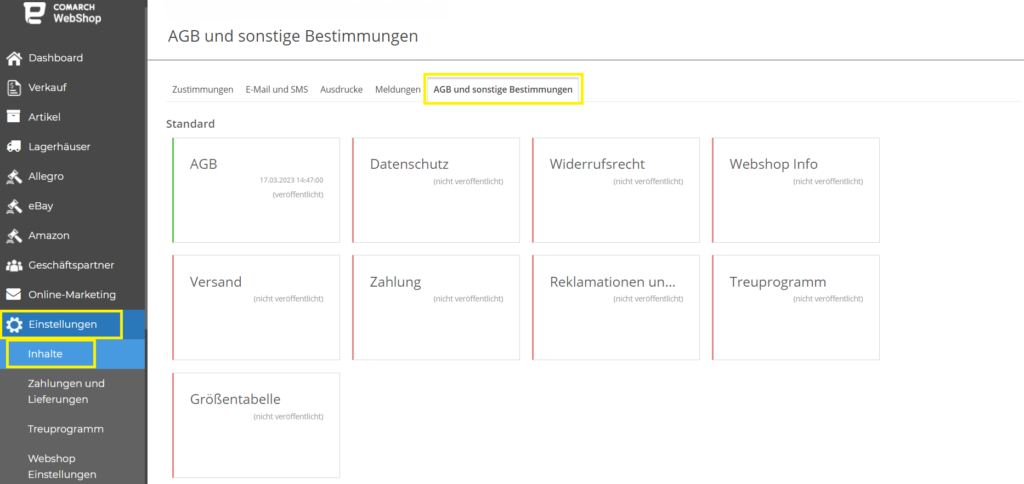This screenshot has width=1024, height=484.
Task: Click the eBay gavel icon
Action: [14, 206]
